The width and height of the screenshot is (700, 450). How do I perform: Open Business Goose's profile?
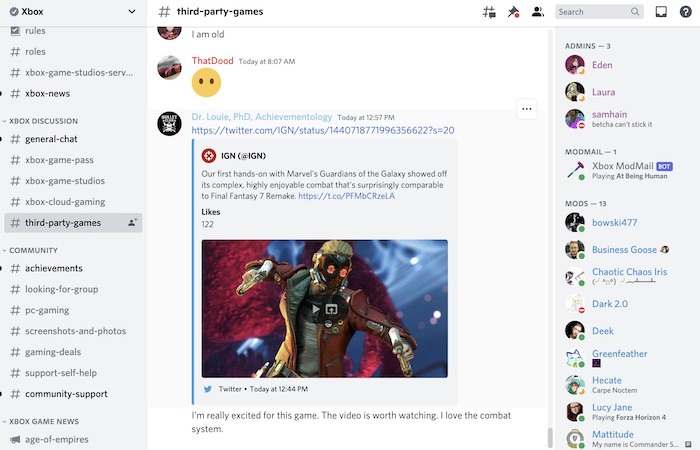[625, 250]
